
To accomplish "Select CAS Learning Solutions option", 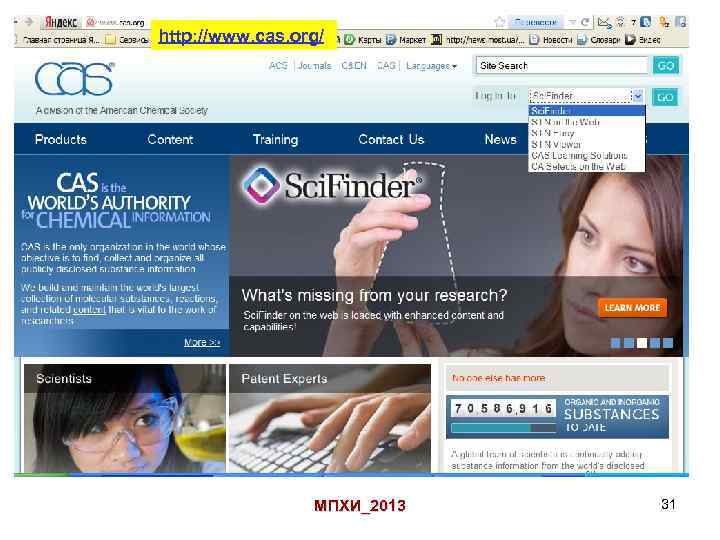I will (x=586, y=155).
